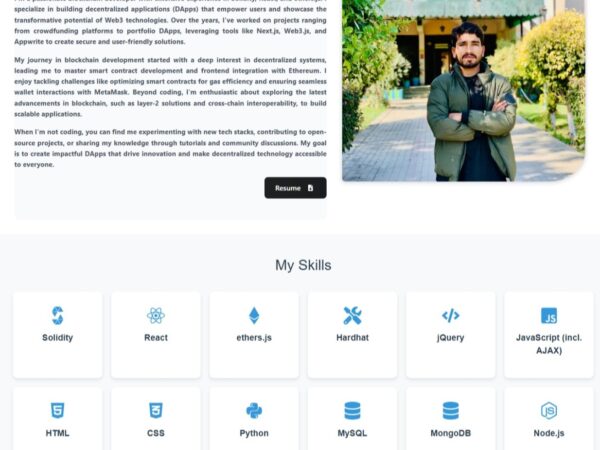600x450 pixels.
Task: Click the Node.js hexagon icon
Action: [x=549, y=411]
